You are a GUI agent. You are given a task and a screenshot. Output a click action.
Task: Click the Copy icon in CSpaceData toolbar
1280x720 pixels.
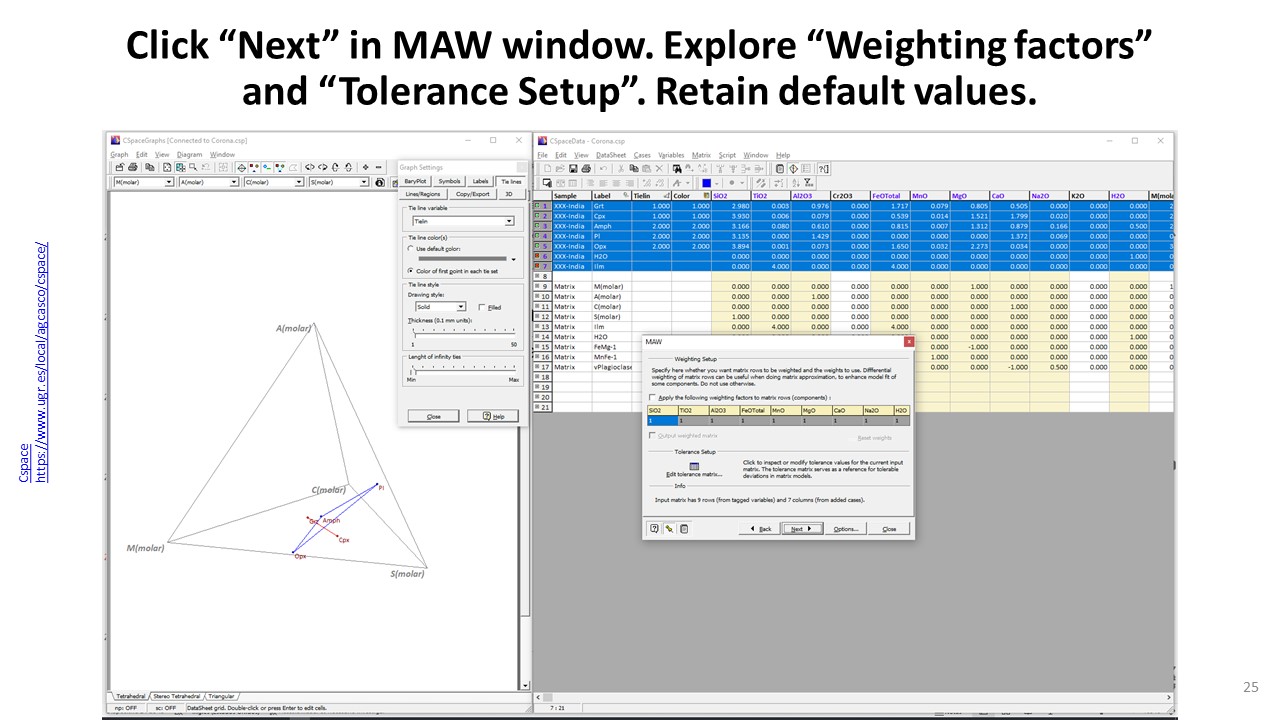[x=633, y=169]
